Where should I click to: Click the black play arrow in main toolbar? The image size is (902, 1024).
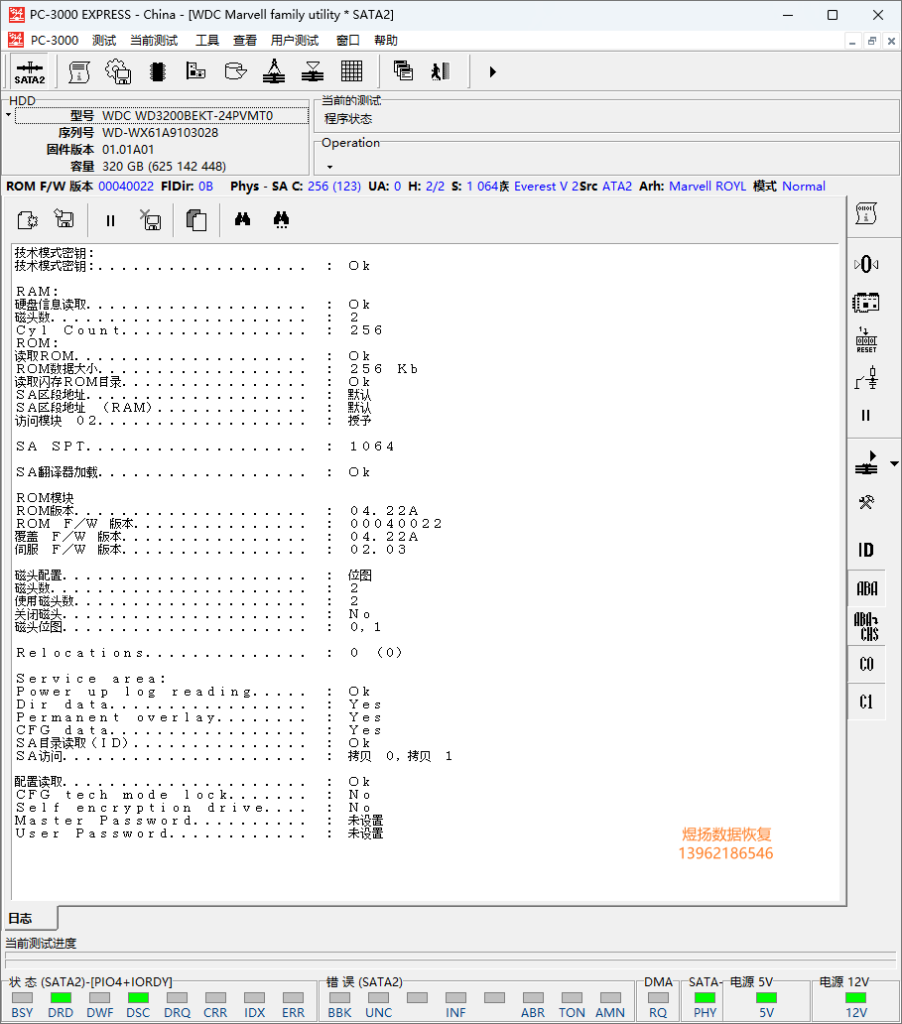tap(492, 72)
